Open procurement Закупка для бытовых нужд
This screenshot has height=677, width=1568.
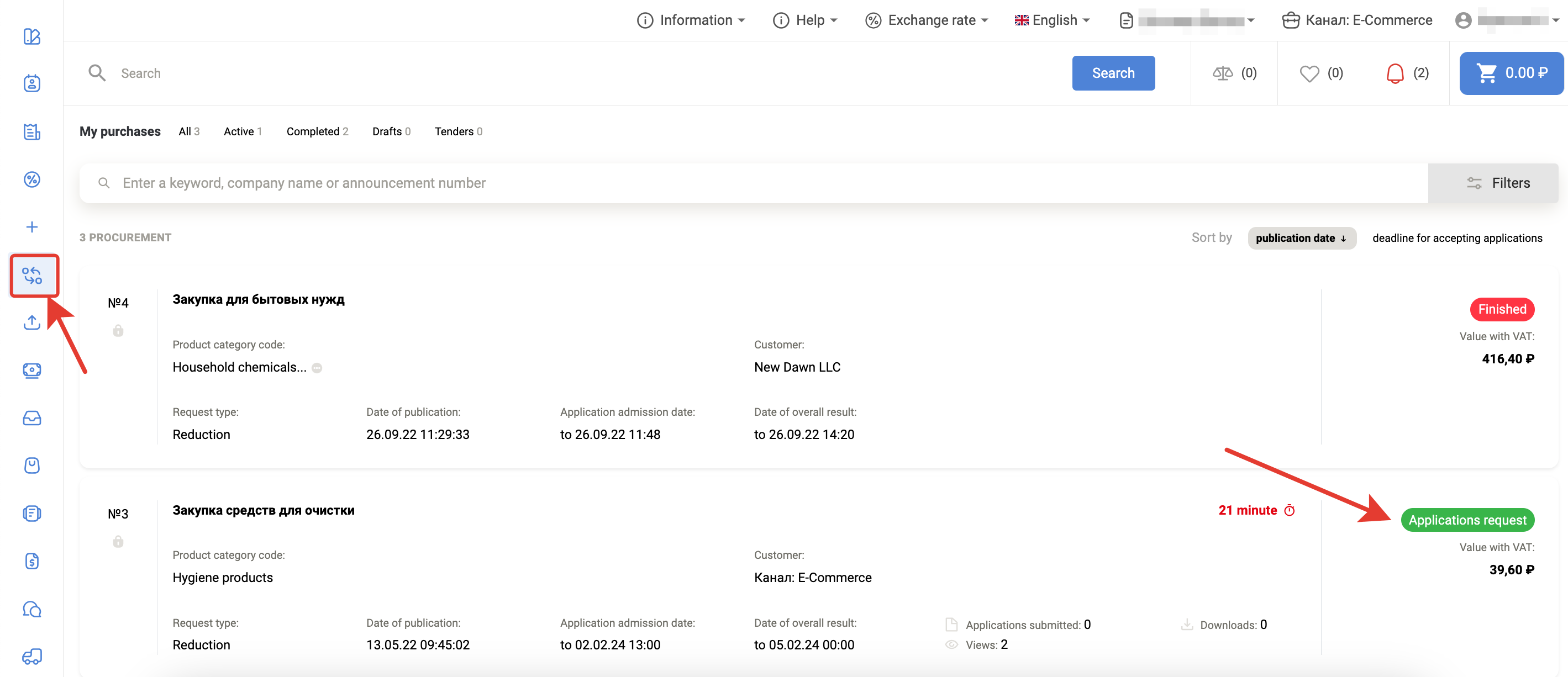point(258,299)
